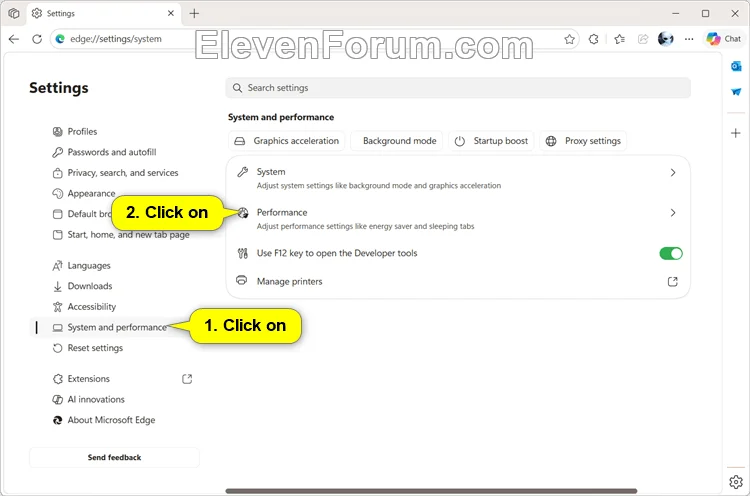This screenshot has height=496, width=750.
Task: Click the external link icon beside Extensions
Action: pos(187,379)
